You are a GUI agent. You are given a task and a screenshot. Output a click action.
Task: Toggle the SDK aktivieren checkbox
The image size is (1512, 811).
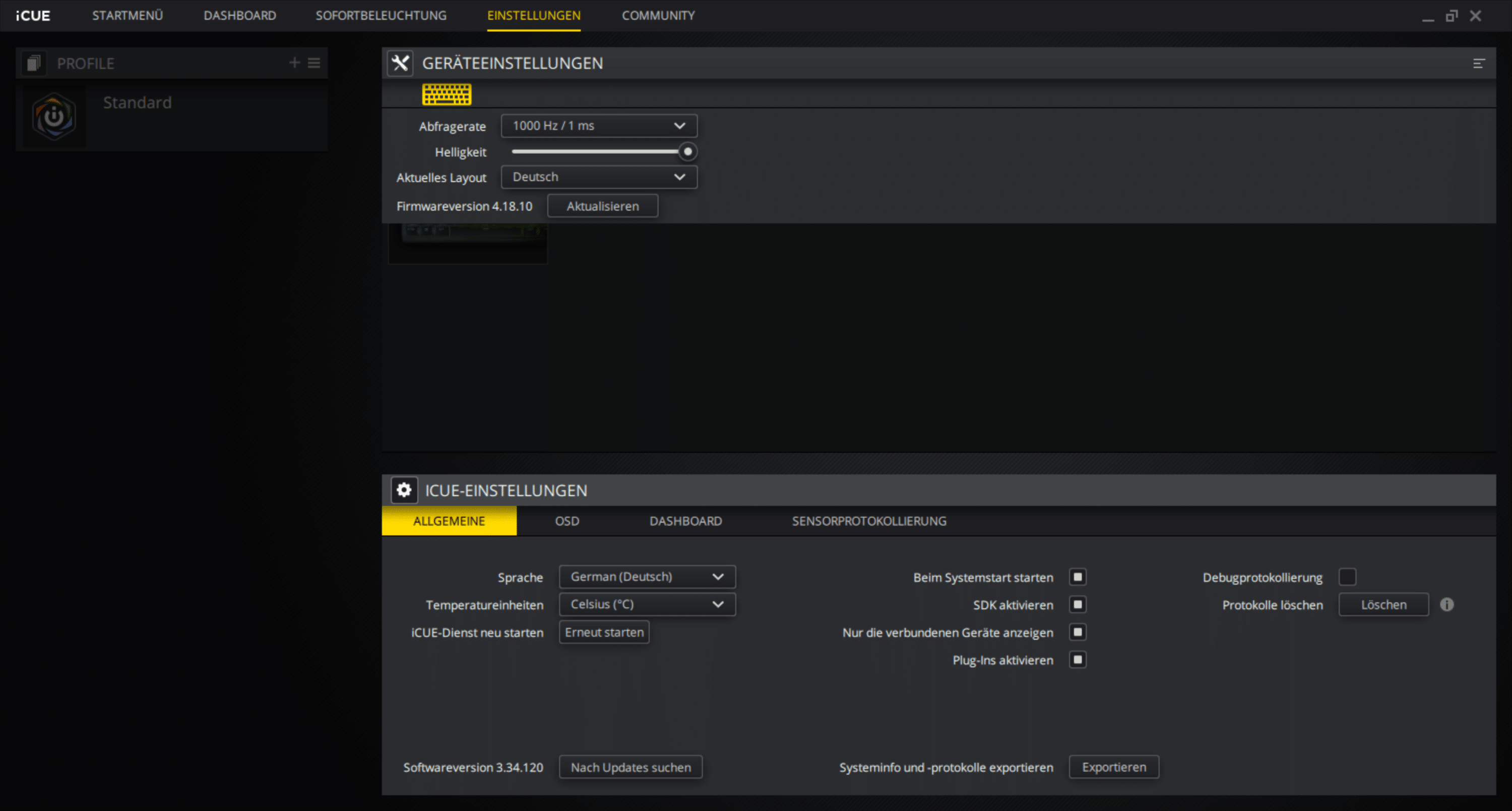1078,604
